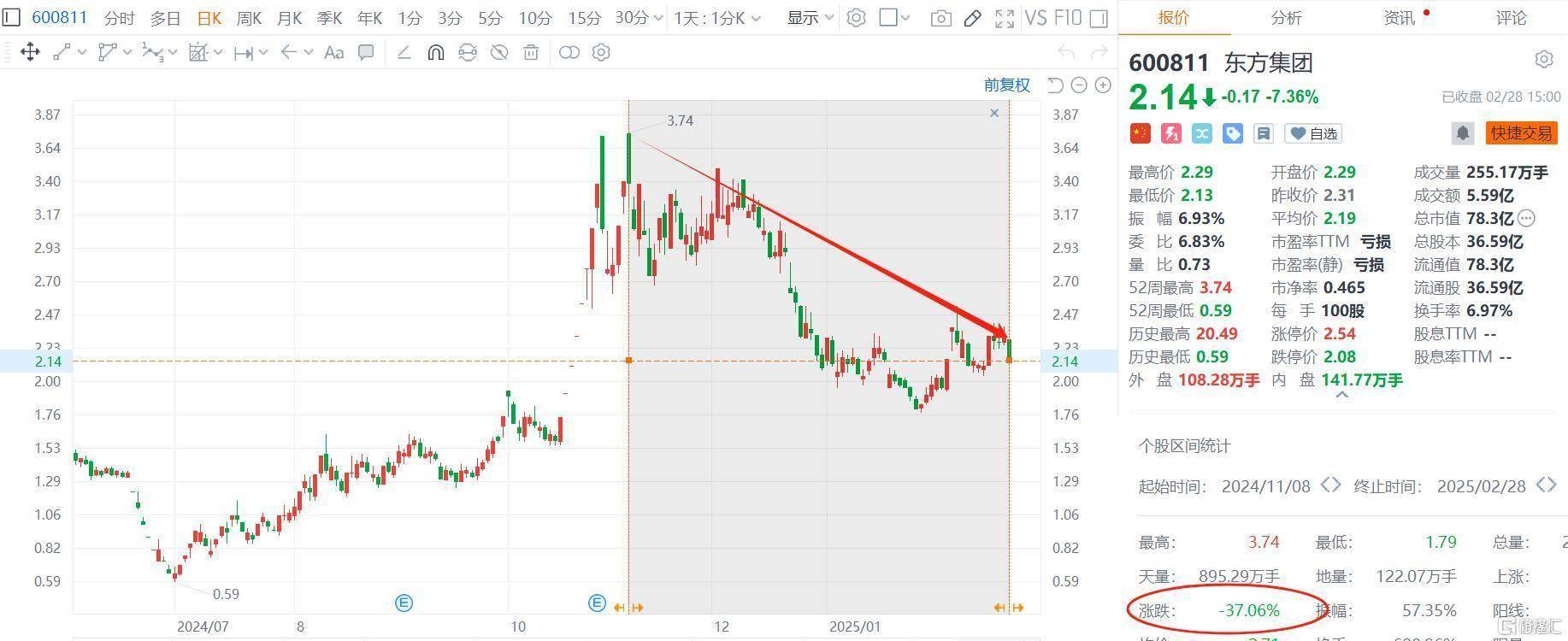
Task: Expand the polygon tool options arrow
Action: pos(127,52)
